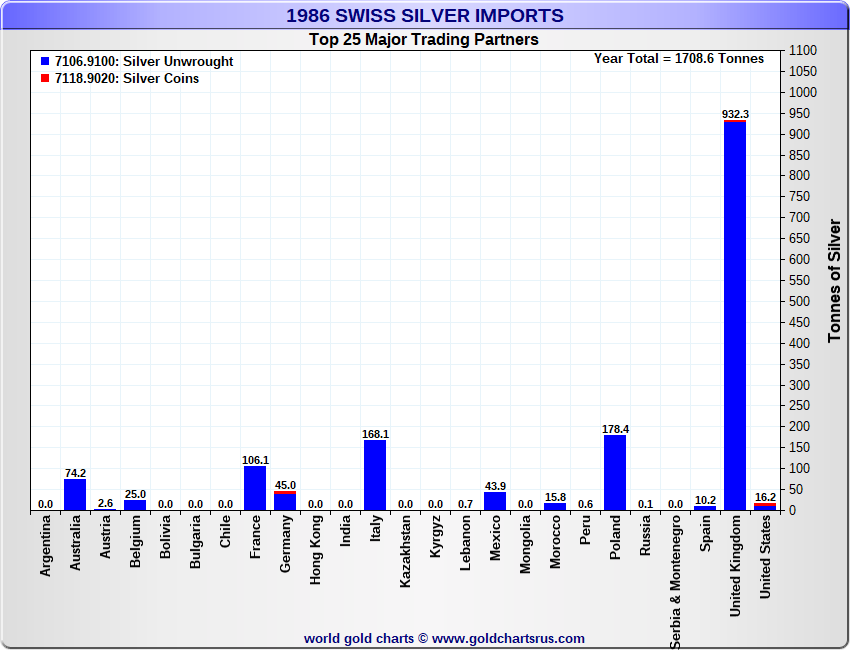Click the Italy bar
Image resolution: width=850 pixels, height=650 pixels.
(x=375, y=475)
